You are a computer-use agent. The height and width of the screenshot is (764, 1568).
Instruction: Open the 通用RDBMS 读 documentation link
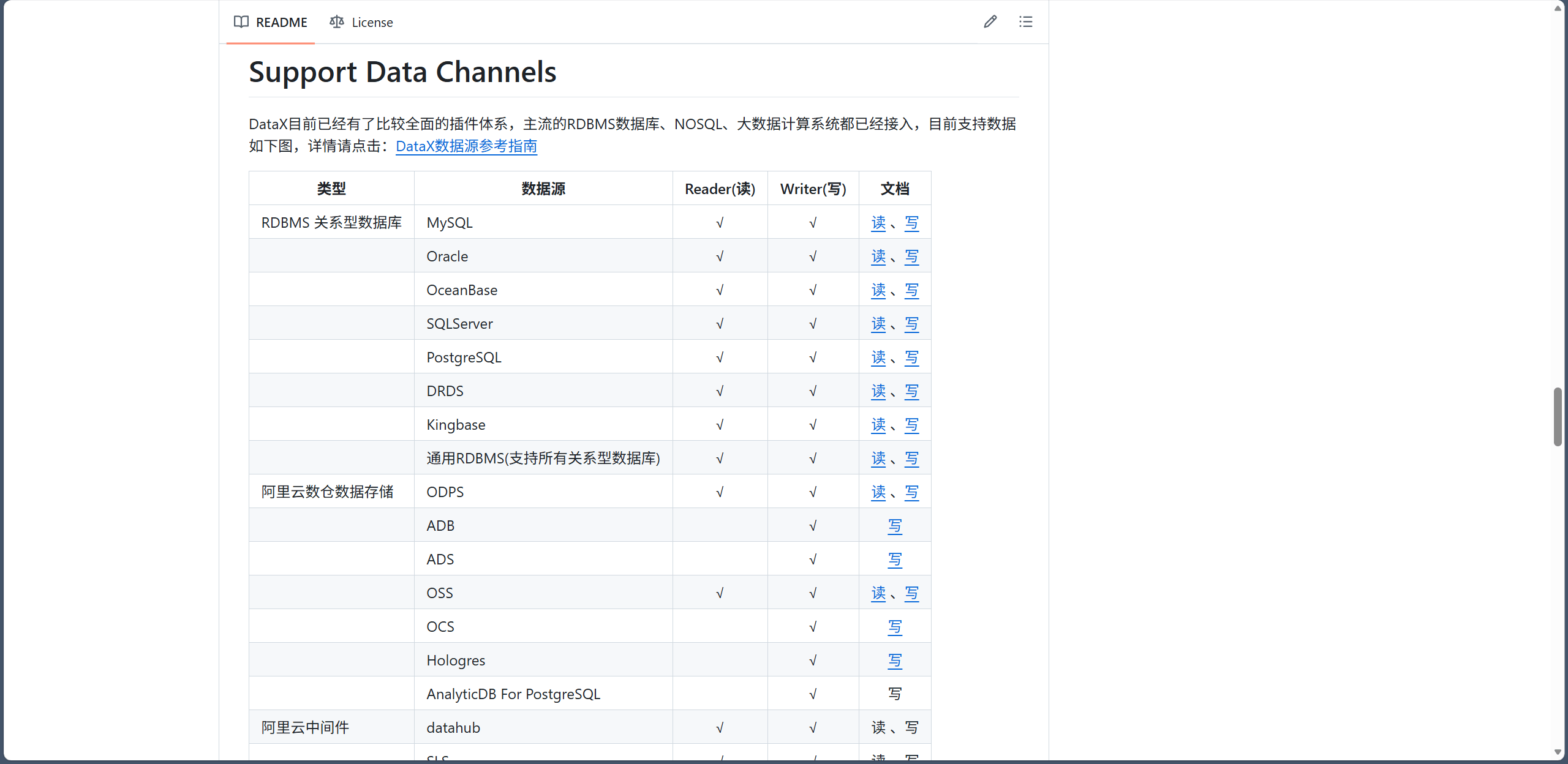click(878, 459)
